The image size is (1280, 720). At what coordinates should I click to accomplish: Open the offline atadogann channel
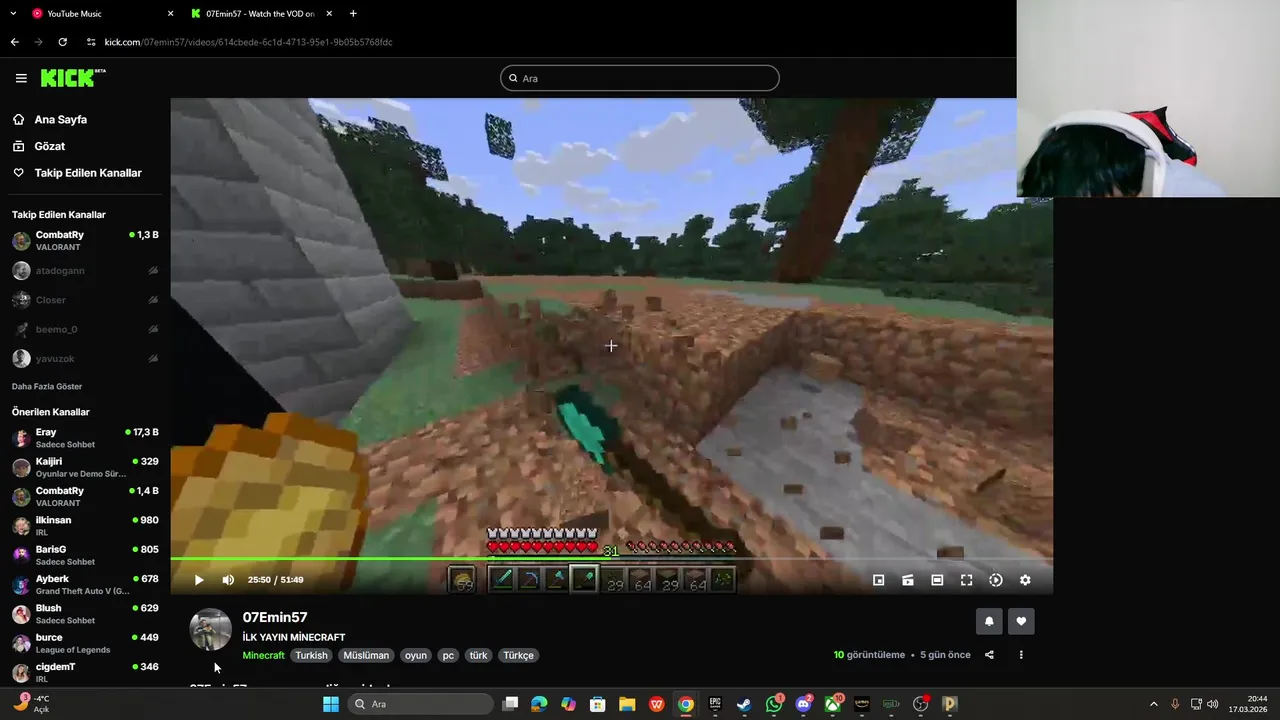(x=85, y=271)
